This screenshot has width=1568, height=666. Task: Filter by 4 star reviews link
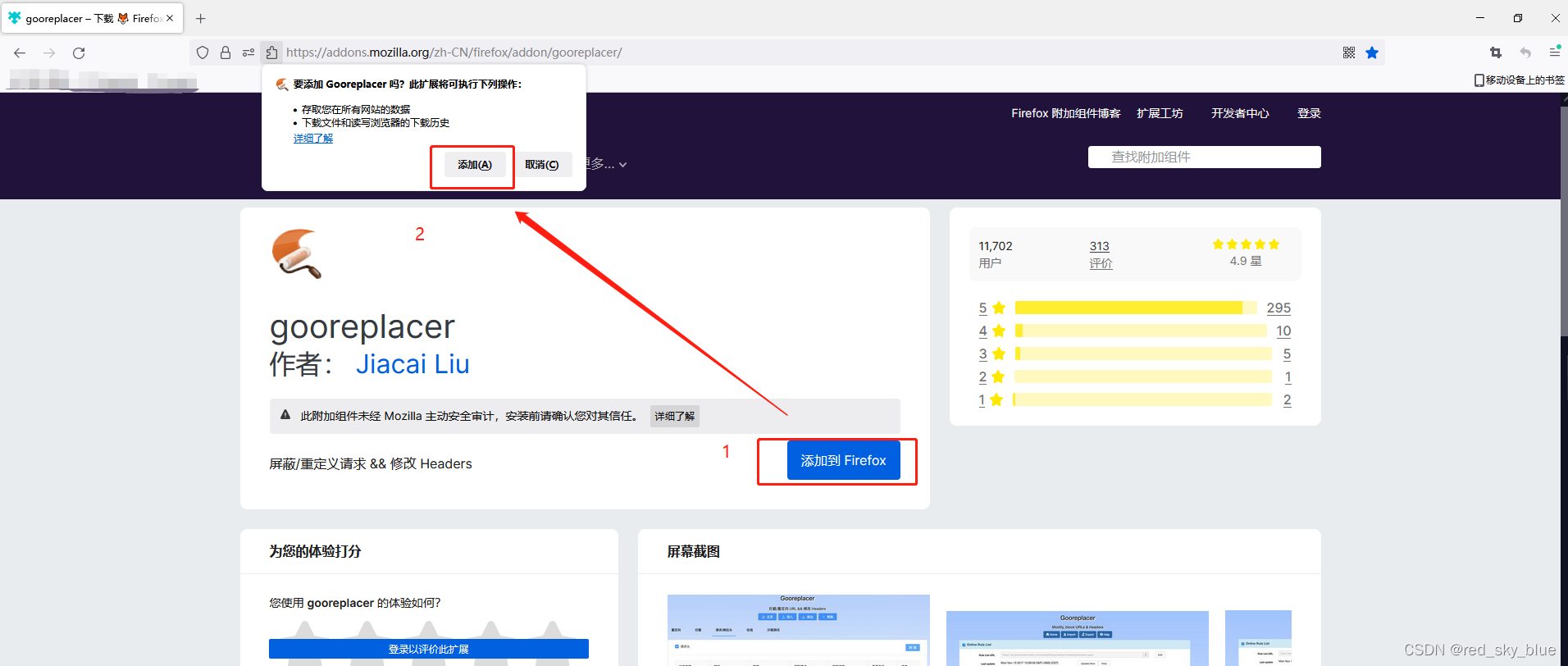(991, 331)
